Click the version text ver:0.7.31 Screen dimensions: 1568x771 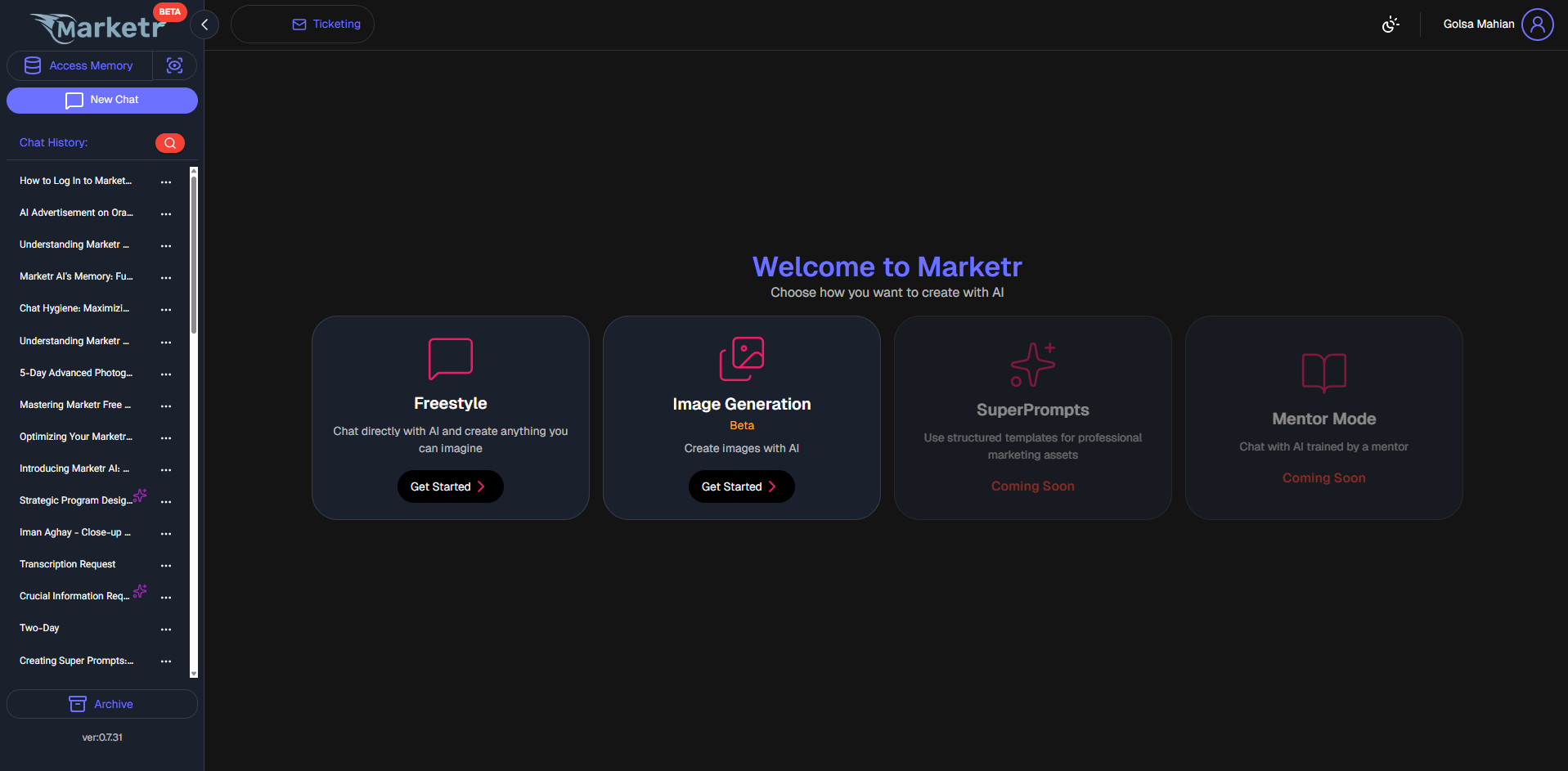102,737
